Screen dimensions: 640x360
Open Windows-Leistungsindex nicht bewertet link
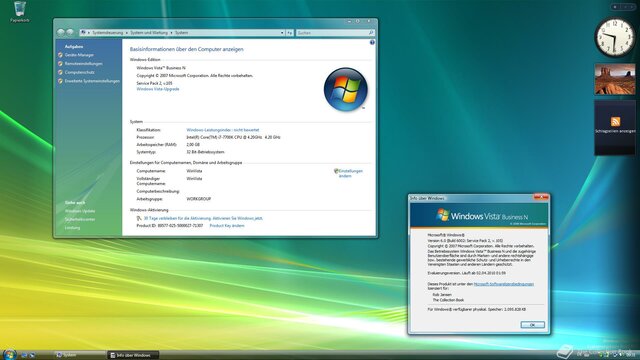[x=222, y=130]
